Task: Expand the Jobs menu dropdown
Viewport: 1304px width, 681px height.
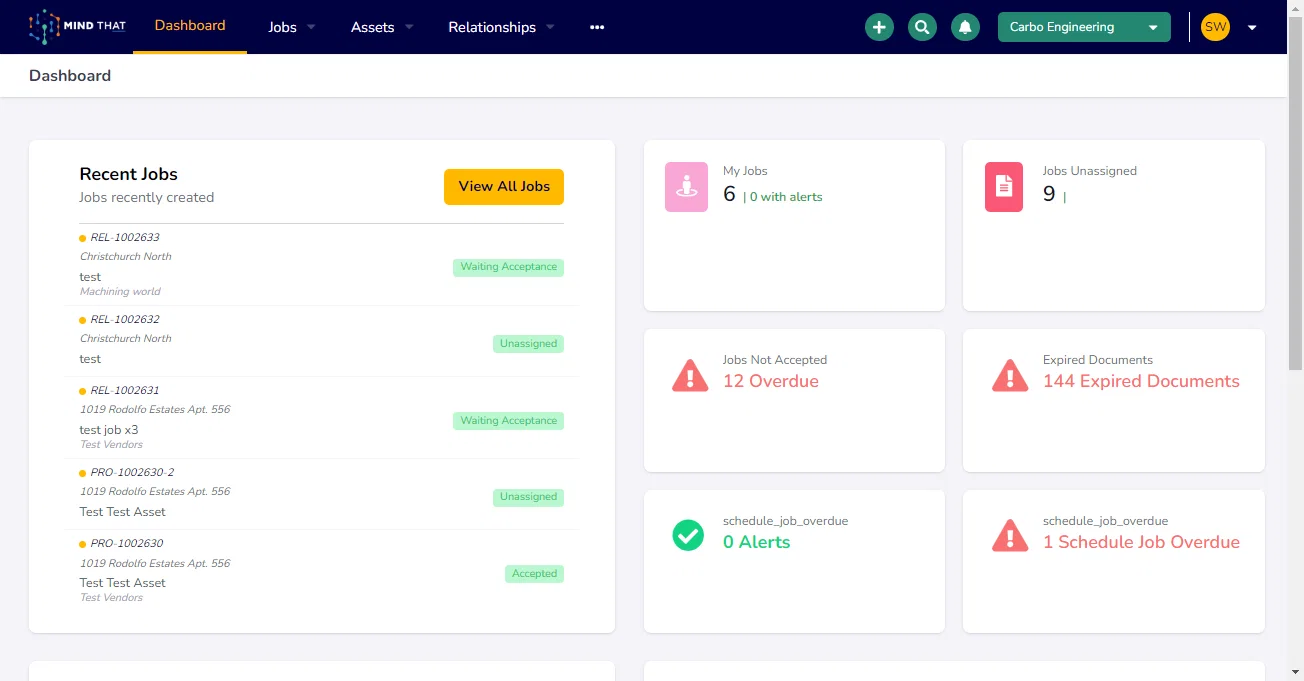Action: point(292,27)
